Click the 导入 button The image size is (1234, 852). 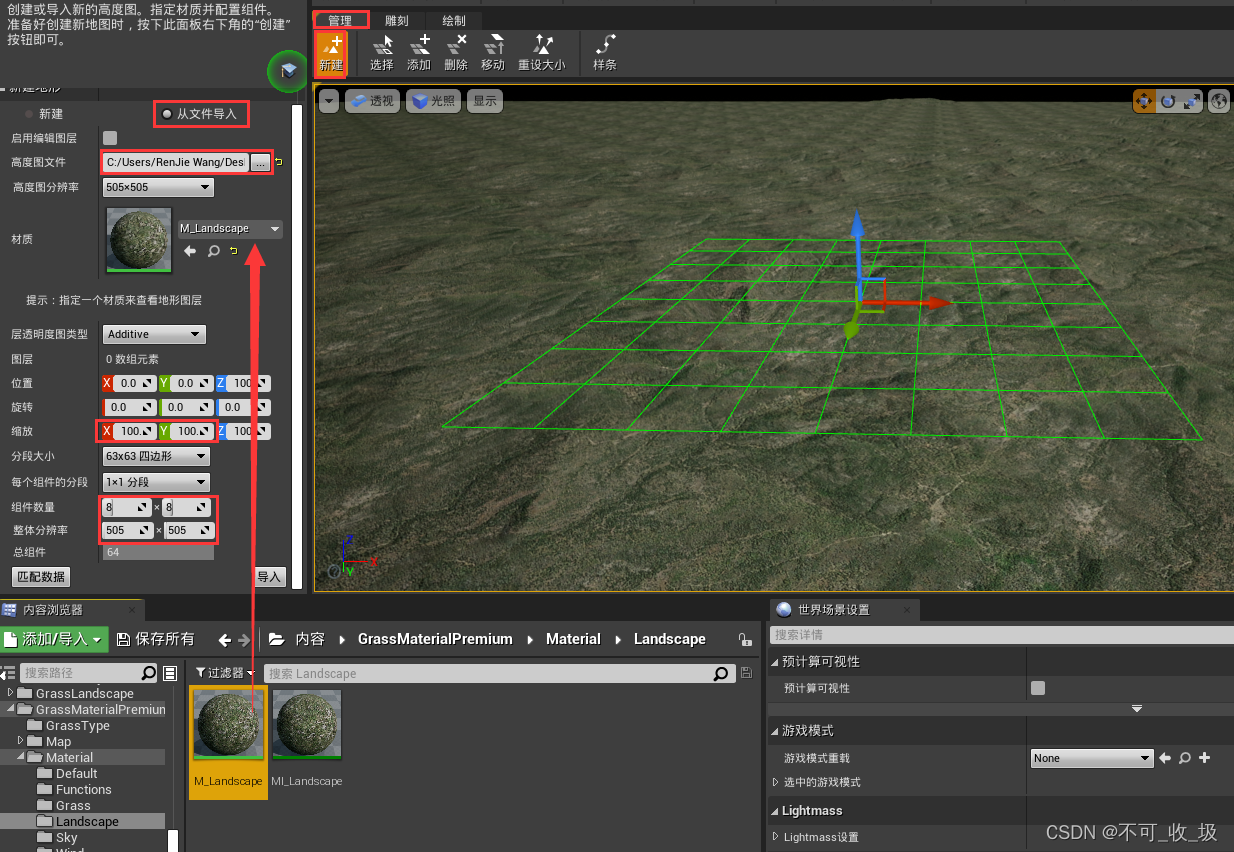(269, 577)
